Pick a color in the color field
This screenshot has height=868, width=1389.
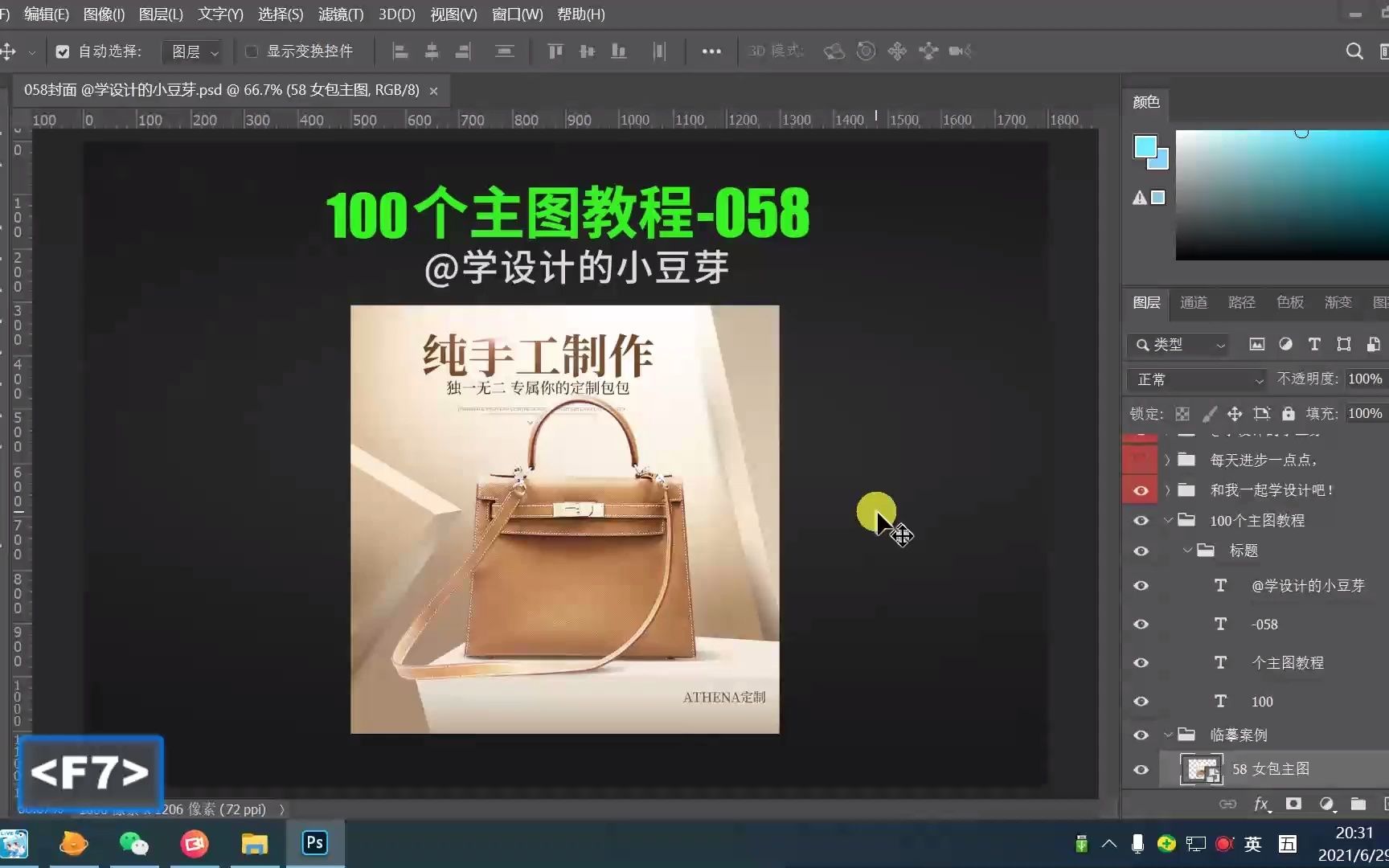pyautogui.click(x=1282, y=195)
